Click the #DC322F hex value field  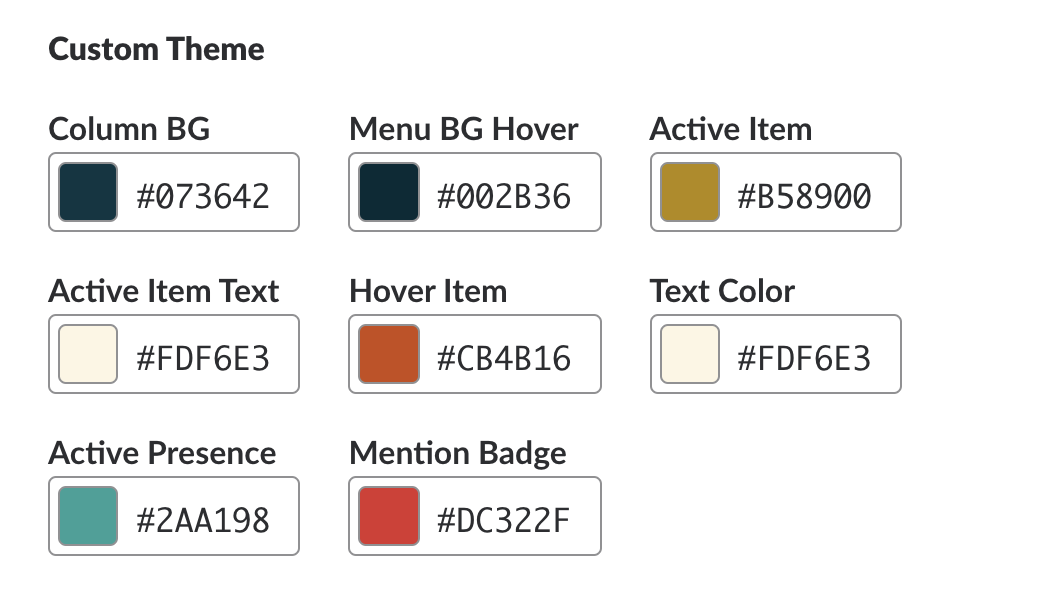pyautogui.click(x=504, y=518)
